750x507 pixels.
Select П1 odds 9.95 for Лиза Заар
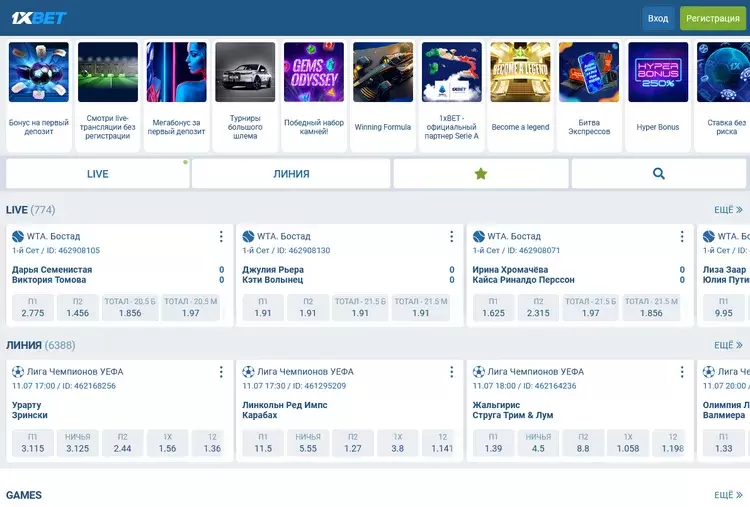coord(724,308)
